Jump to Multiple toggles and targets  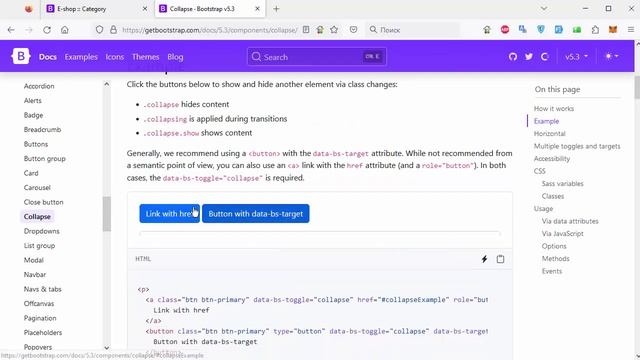[x=577, y=146]
